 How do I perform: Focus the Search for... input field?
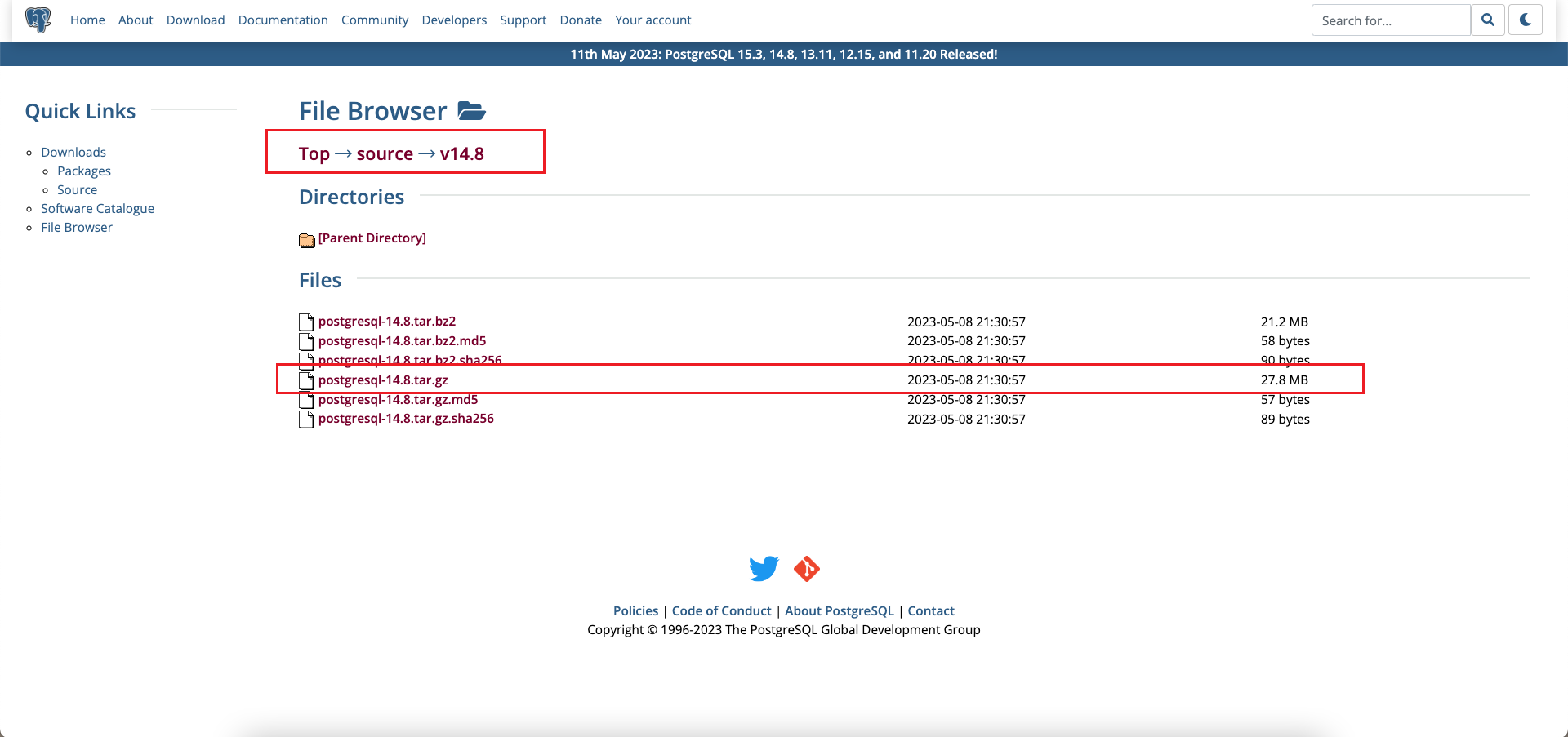tap(1391, 20)
